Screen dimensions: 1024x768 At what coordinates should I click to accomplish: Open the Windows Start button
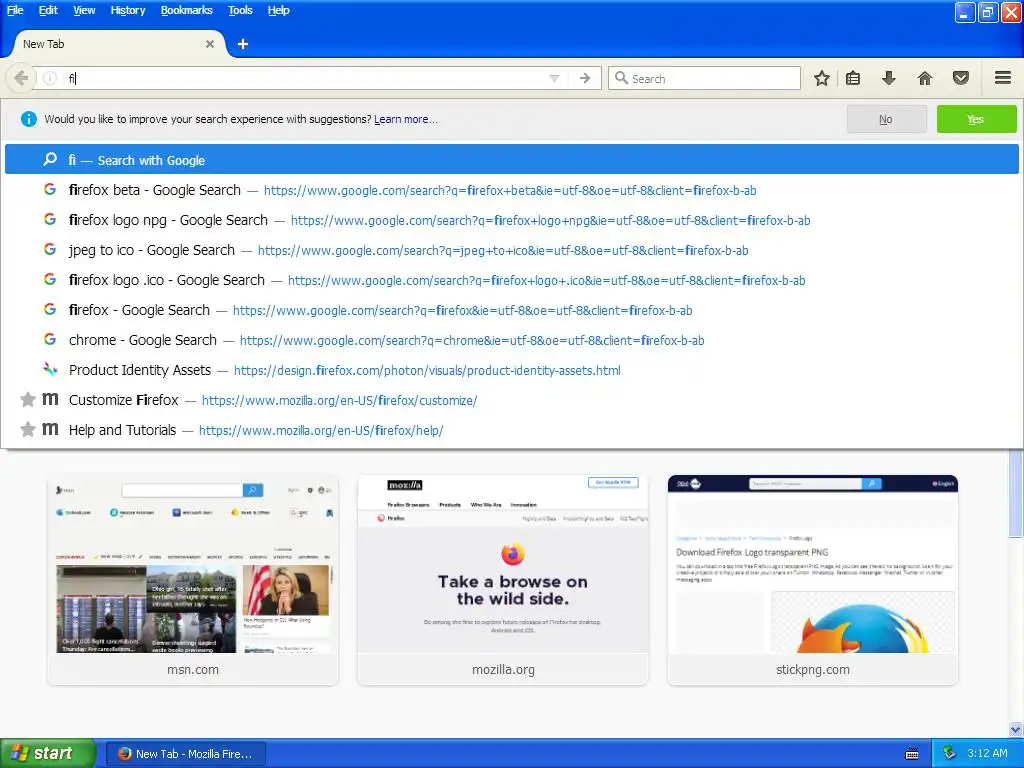click(47, 754)
